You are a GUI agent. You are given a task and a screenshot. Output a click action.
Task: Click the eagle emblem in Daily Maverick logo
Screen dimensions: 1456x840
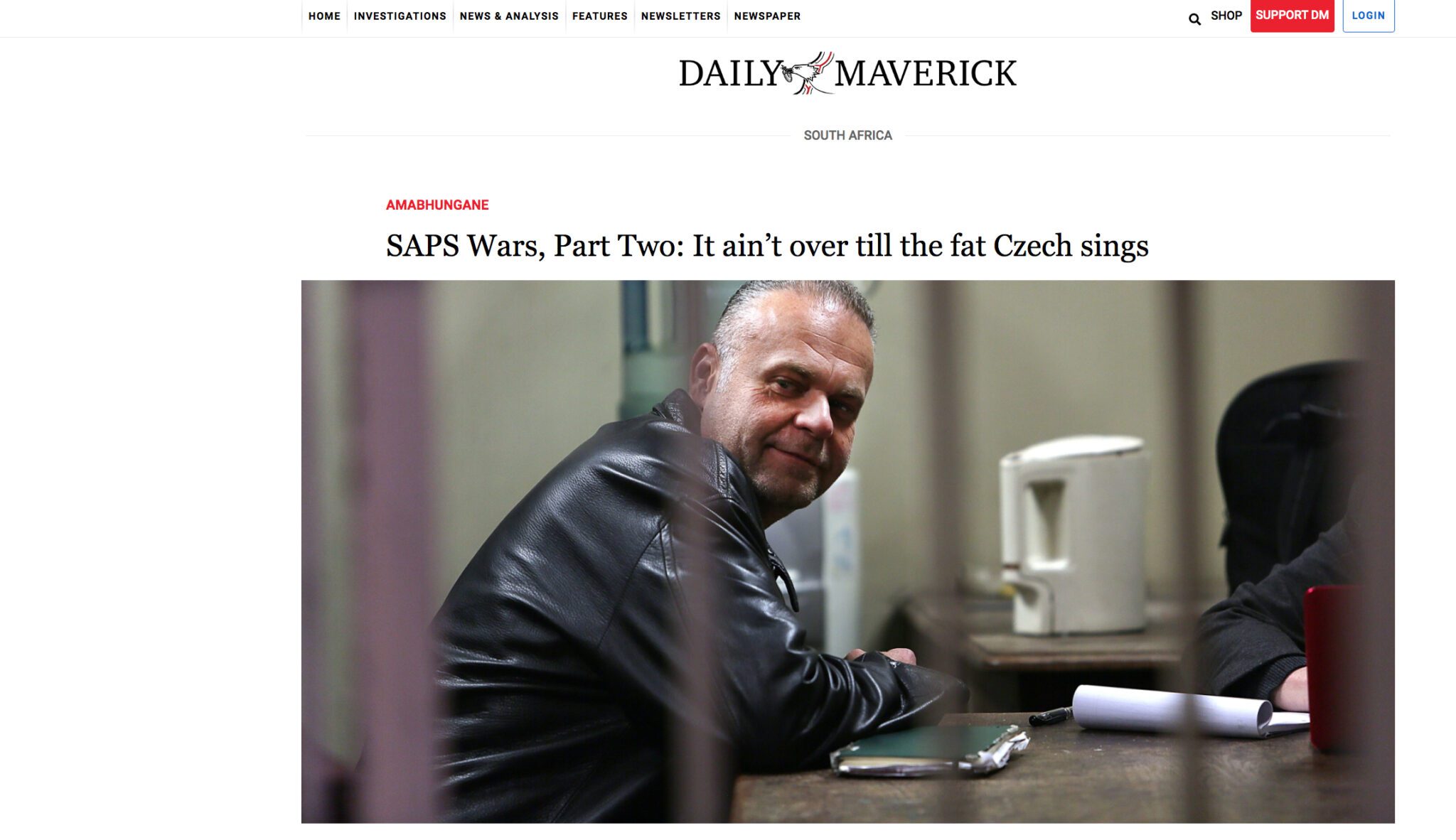click(x=808, y=73)
